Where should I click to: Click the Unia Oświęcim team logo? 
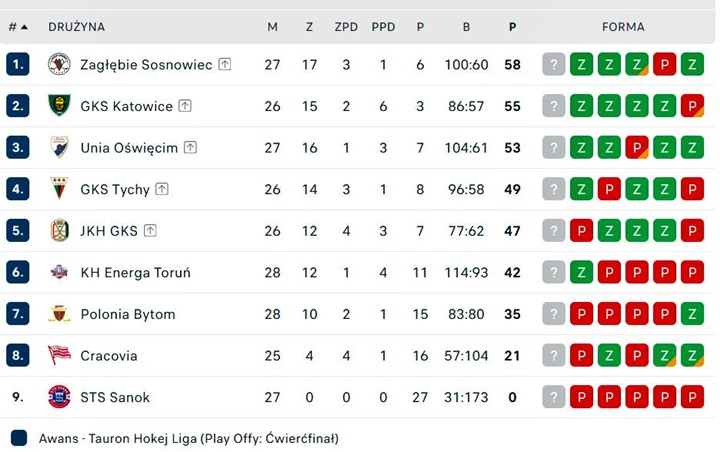click(x=59, y=148)
